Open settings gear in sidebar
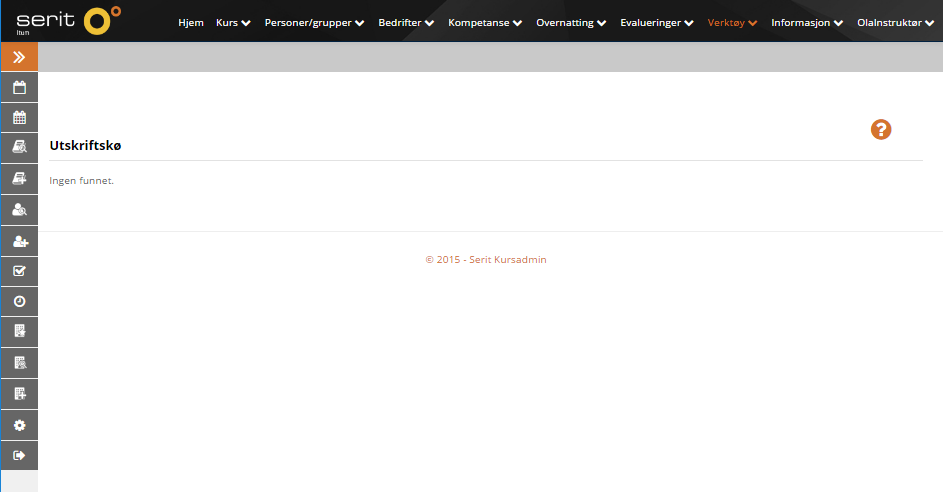 tap(19, 425)
